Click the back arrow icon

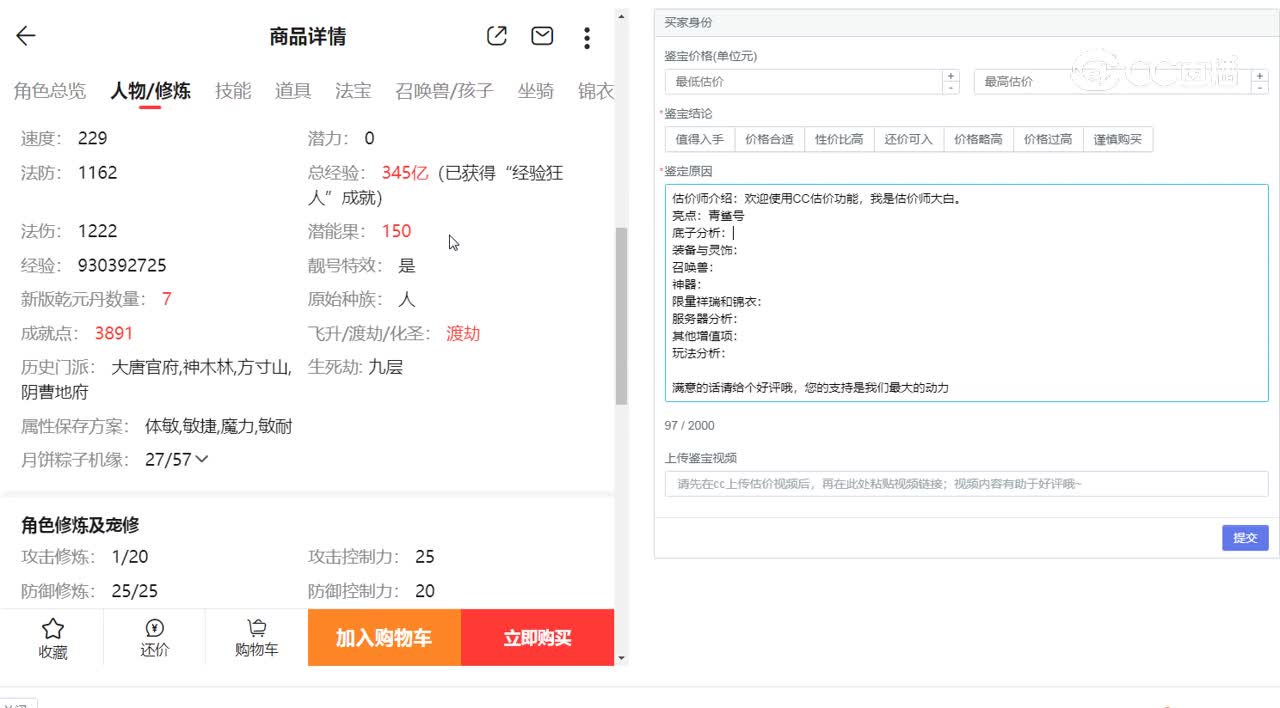[x=26, y=36]
